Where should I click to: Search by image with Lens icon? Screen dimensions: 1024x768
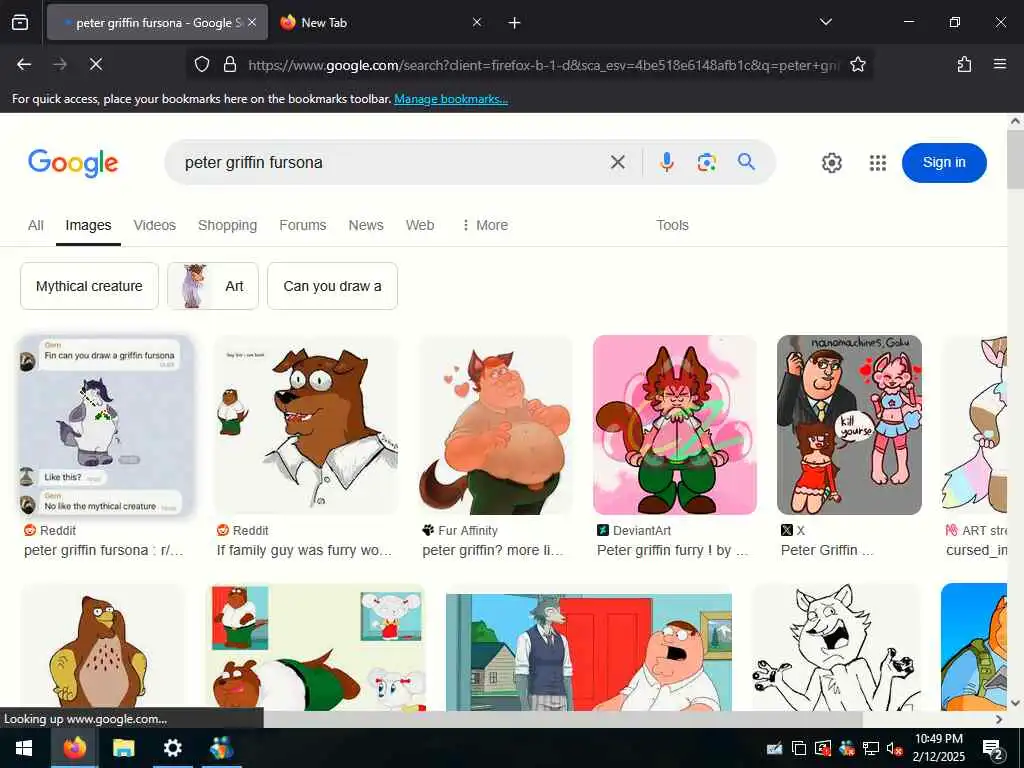[x=706, y=162]
